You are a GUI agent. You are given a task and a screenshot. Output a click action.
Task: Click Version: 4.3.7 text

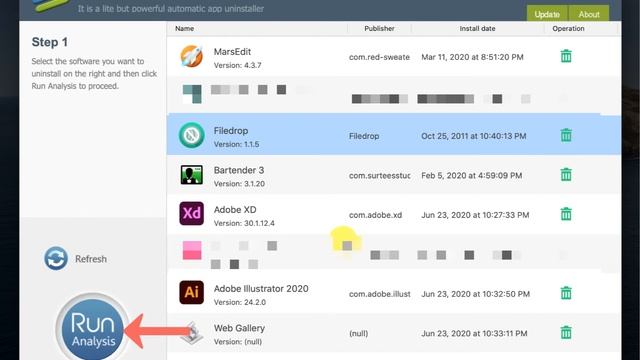(x=238, y=65)
